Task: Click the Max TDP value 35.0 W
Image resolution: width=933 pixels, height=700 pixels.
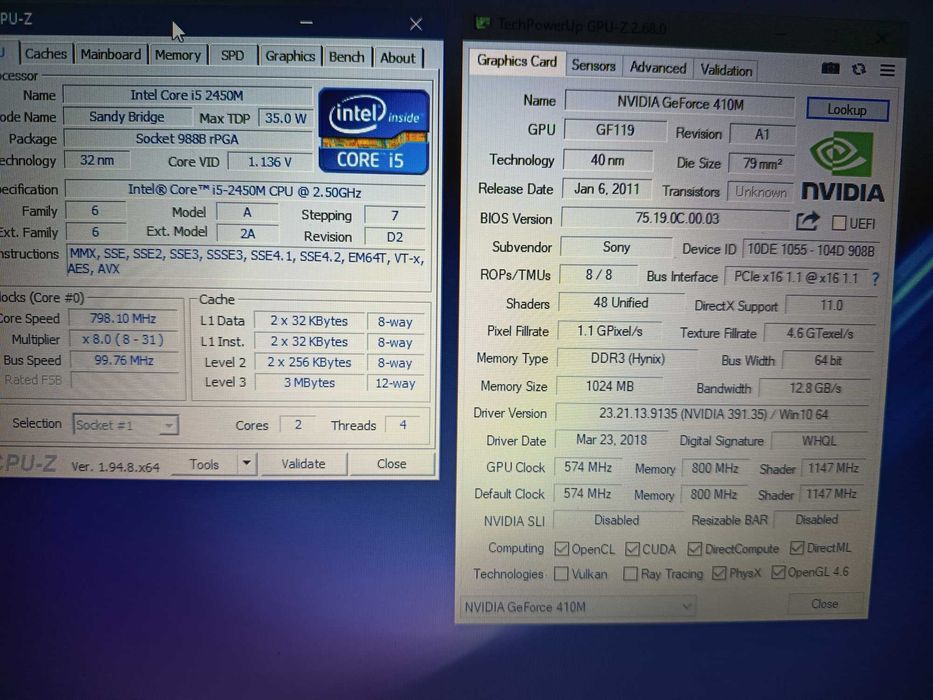Action: (x=286, y=118)
